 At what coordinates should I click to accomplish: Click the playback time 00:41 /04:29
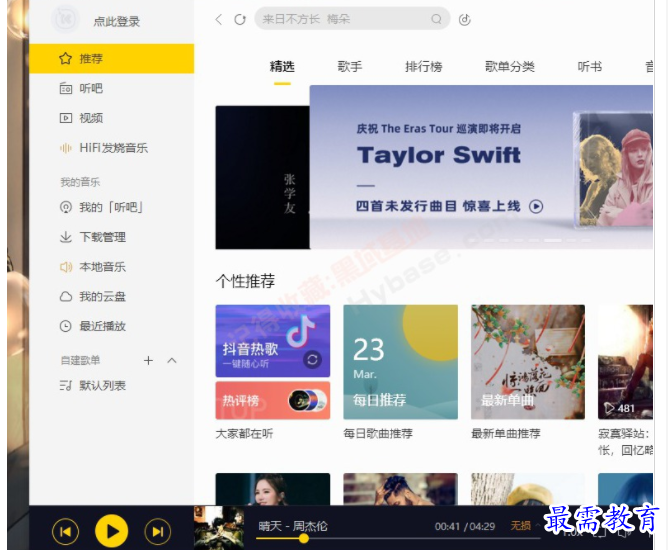pos(465,527)
